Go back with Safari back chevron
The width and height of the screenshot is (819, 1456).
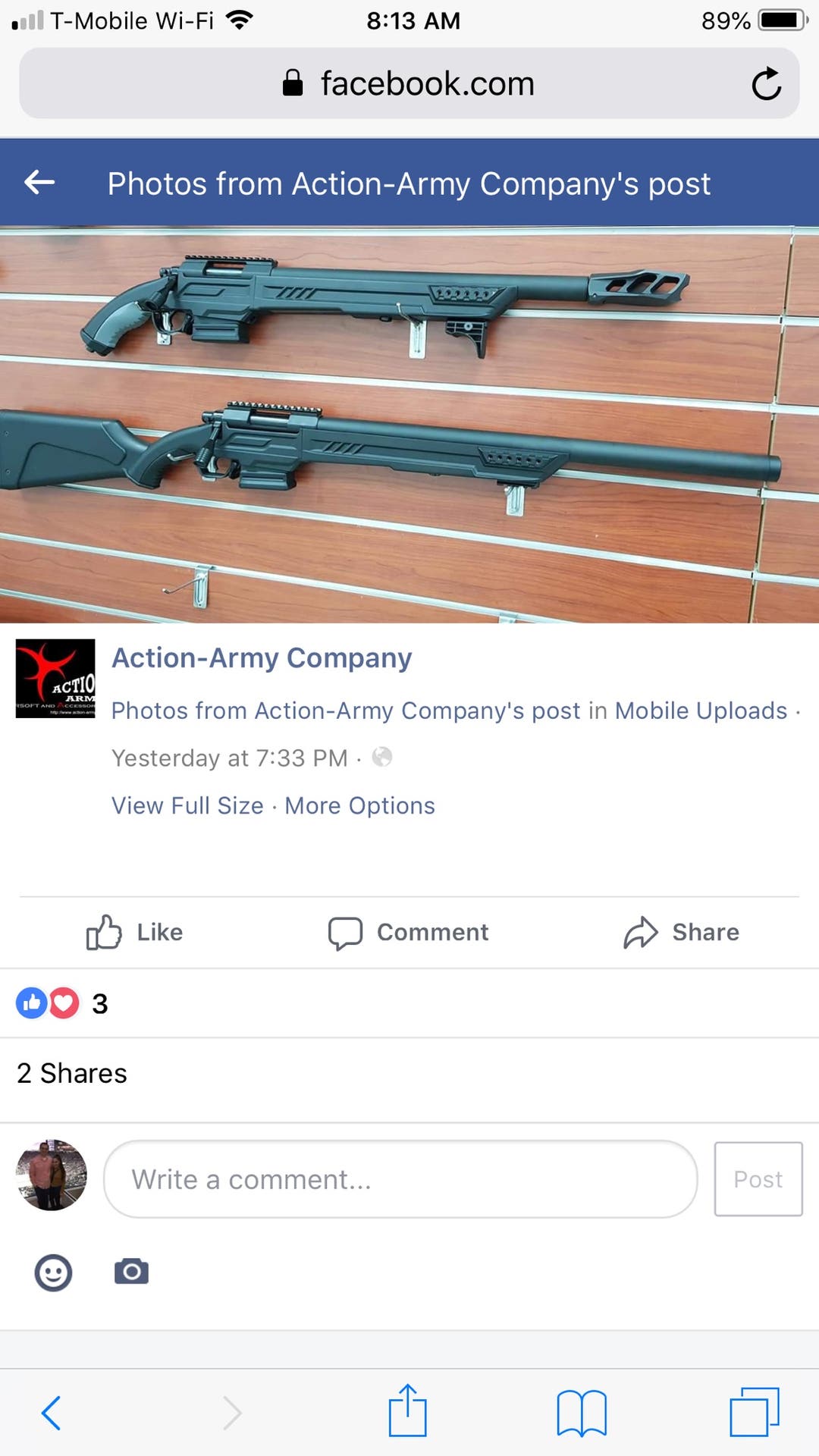coord(51,1412)
